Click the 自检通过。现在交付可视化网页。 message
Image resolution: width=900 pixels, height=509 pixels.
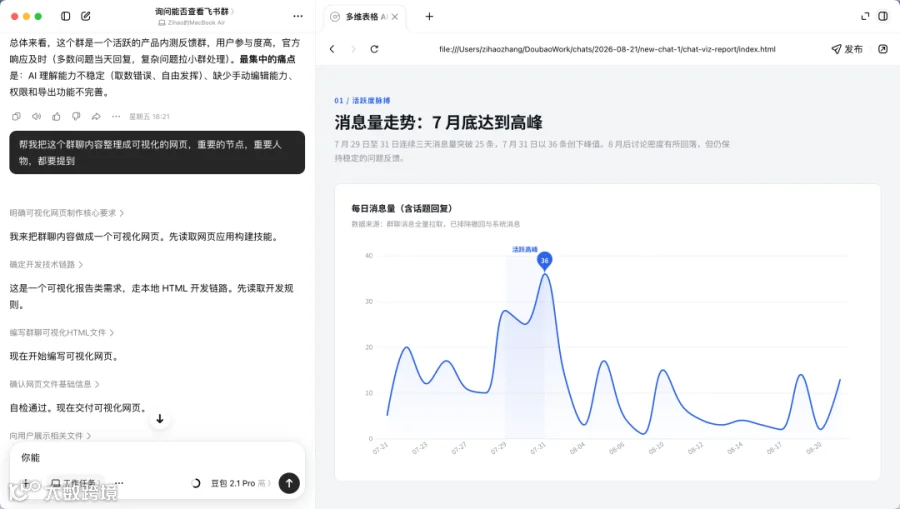pyautogui.click(x=80, y=407)
